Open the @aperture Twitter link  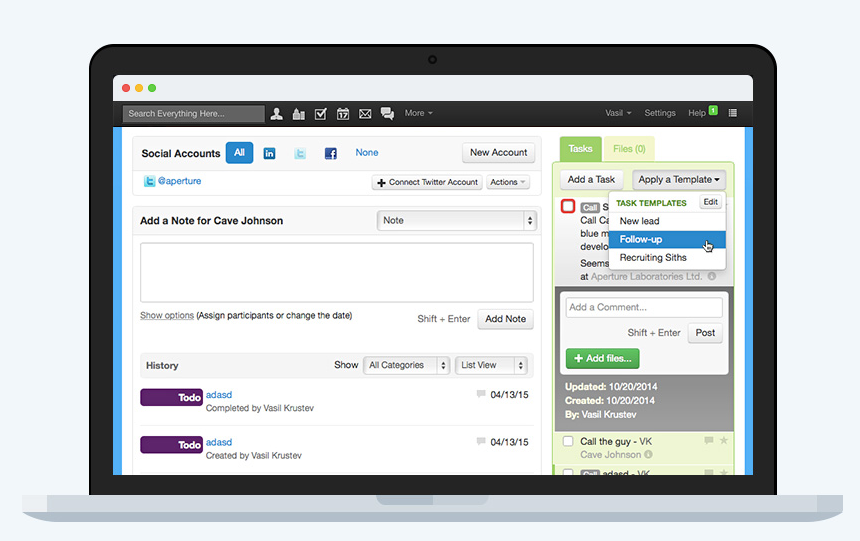[179, 181]
